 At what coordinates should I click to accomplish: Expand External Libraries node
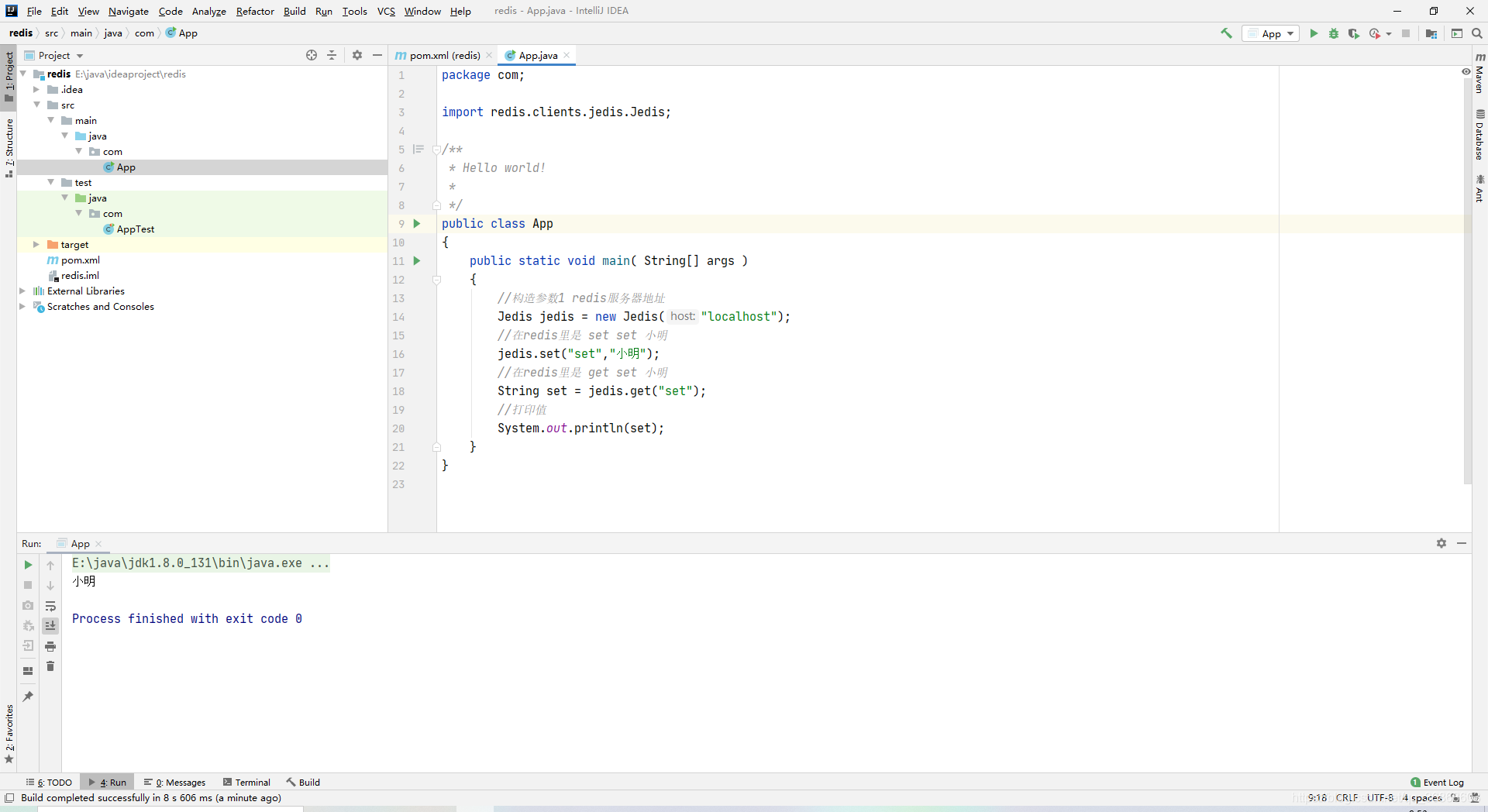(22, 291)
